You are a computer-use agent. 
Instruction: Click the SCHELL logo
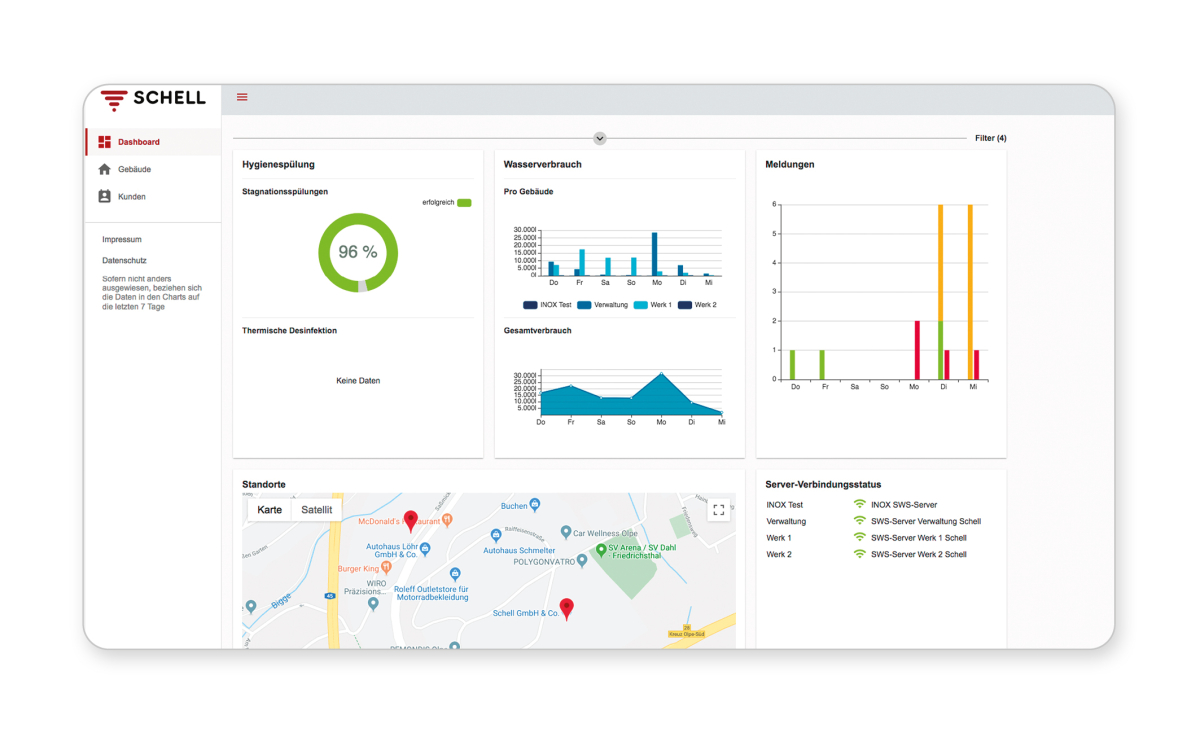[x=154, y=98]
